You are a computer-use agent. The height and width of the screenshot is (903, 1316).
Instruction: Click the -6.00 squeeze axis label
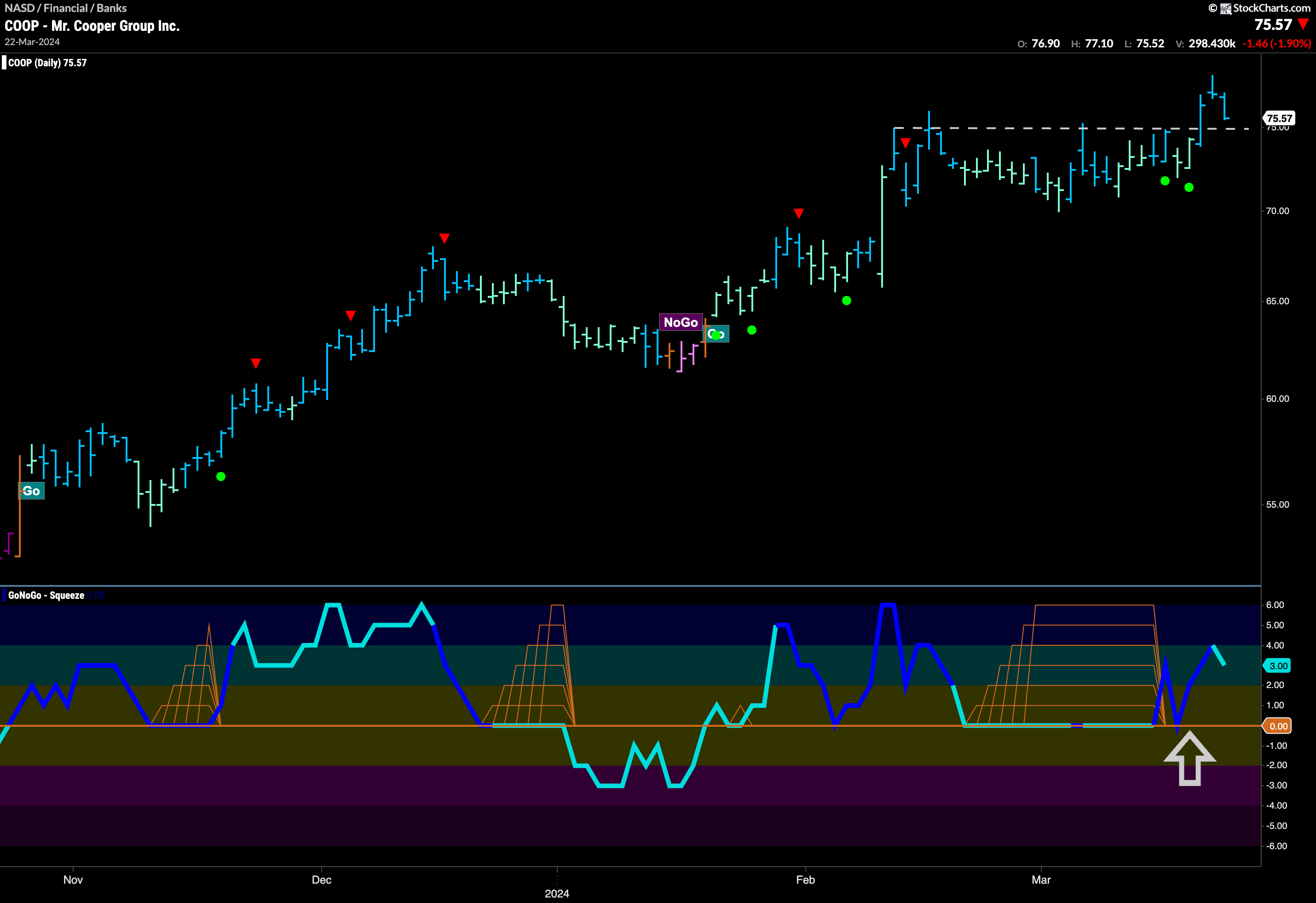click(x=1276, y=846)
